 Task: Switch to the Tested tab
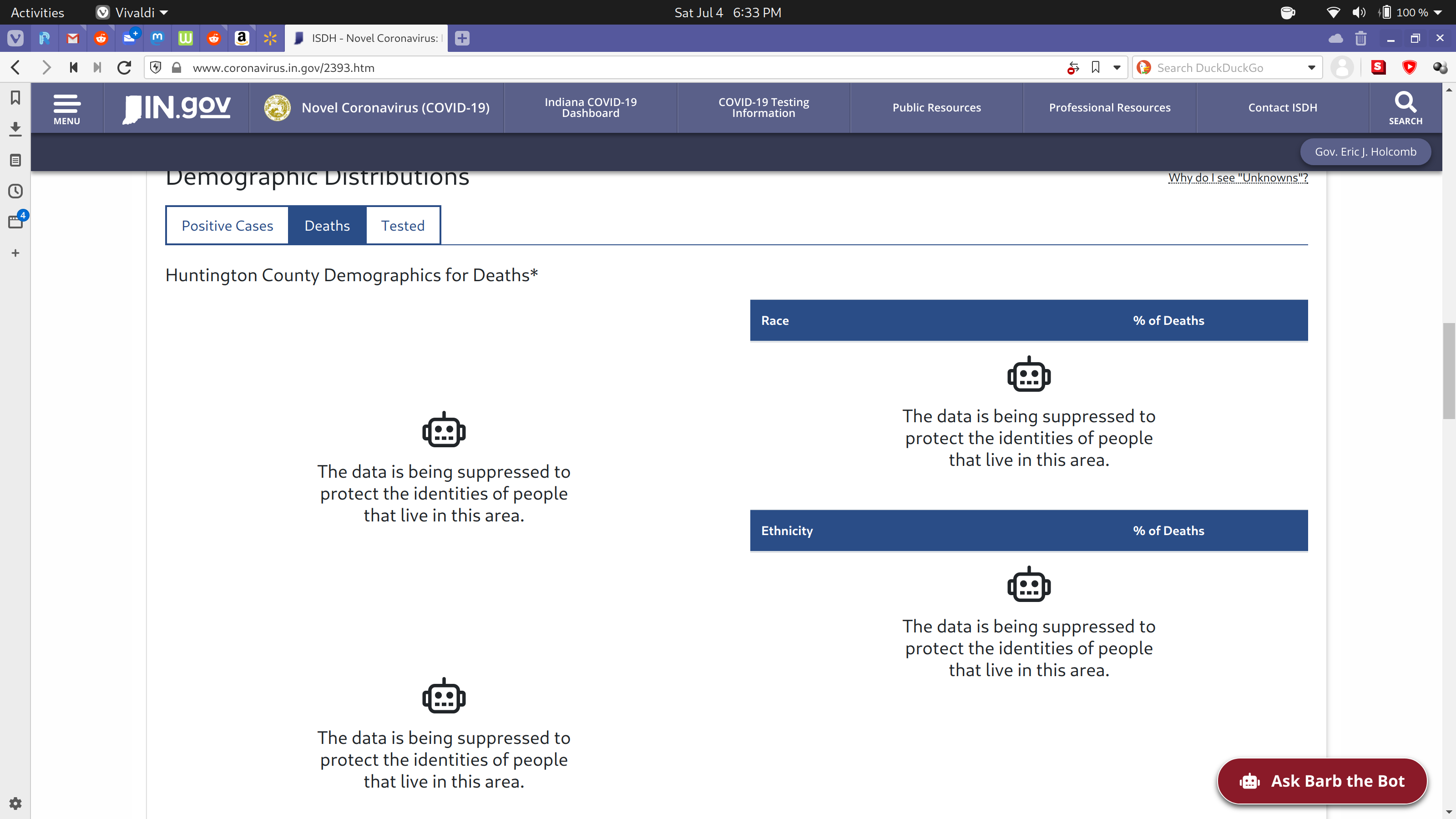point(402,226)
